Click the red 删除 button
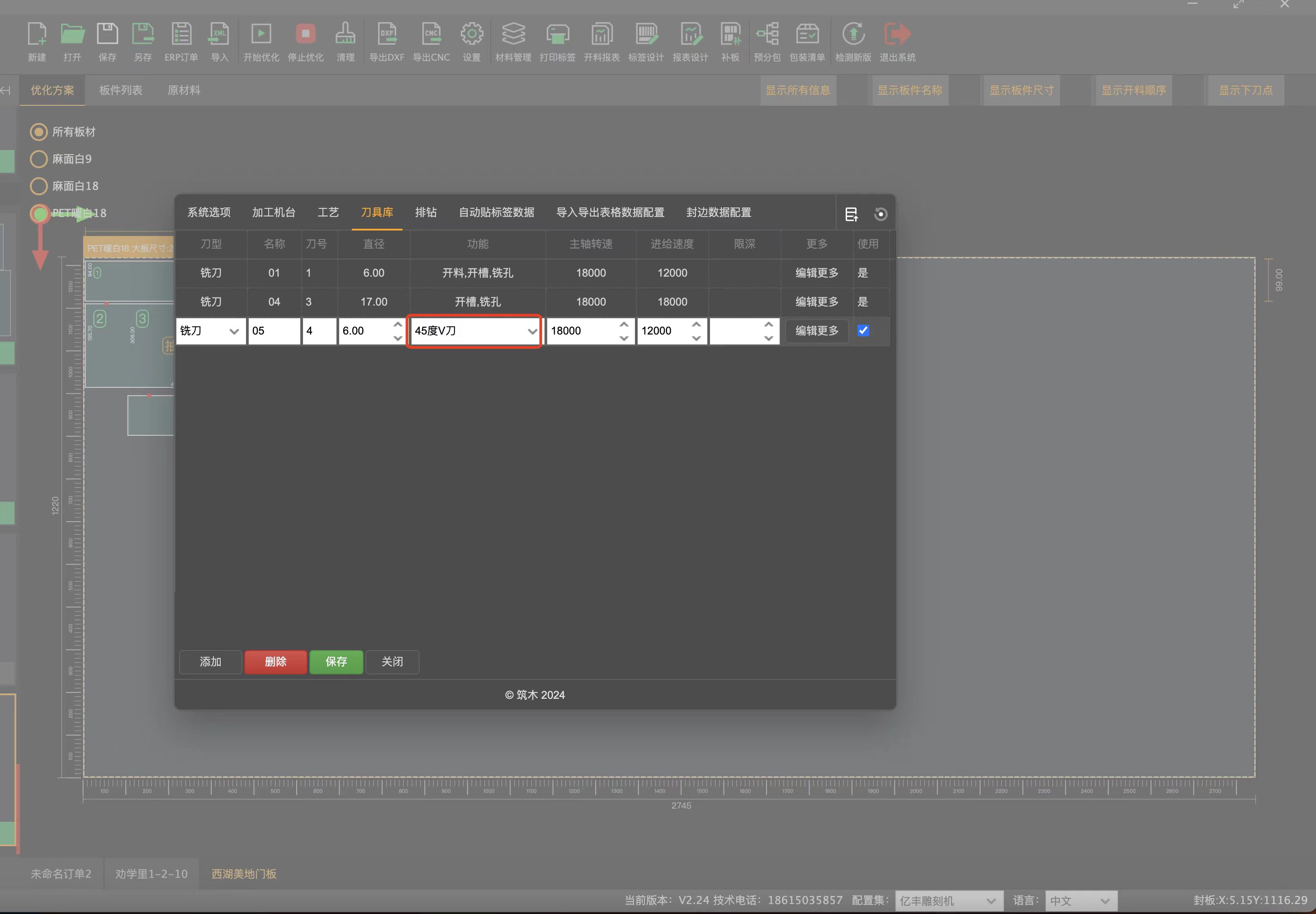Viewport: 1316px width, 914px height. [x=275, y=662]
